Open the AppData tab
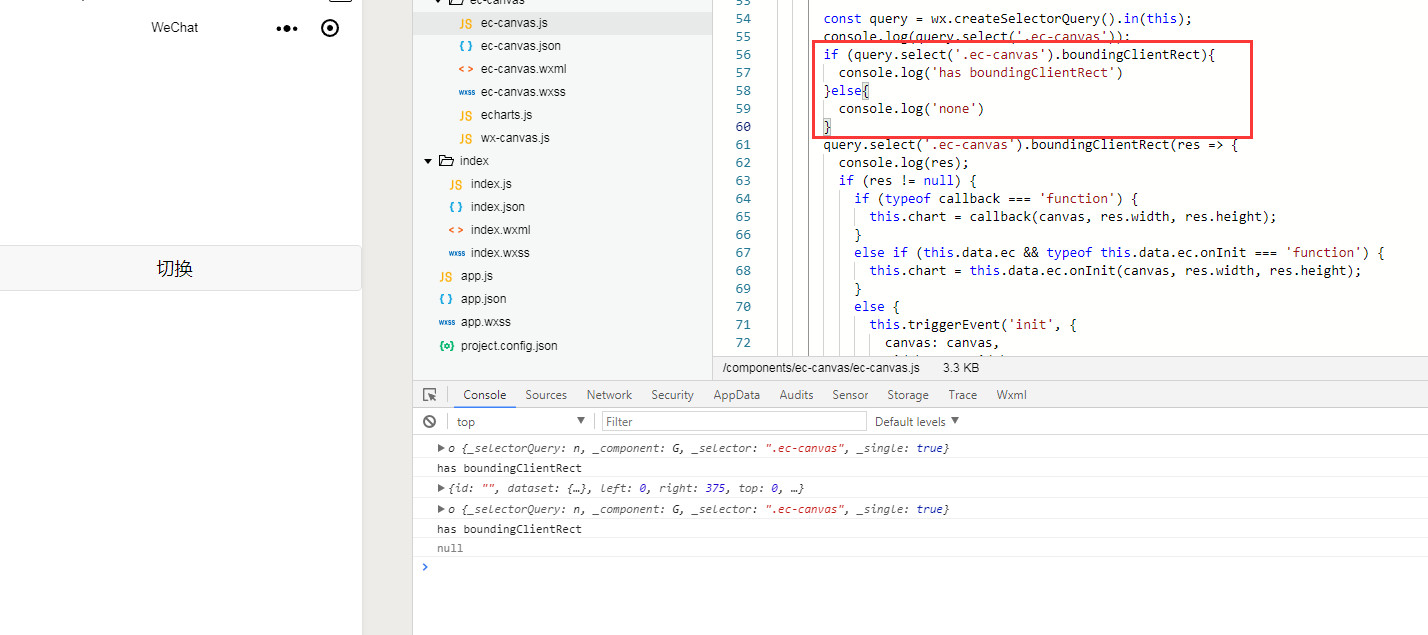The height and width of the screenshot is (635, 1428). [x=736, y=395]
